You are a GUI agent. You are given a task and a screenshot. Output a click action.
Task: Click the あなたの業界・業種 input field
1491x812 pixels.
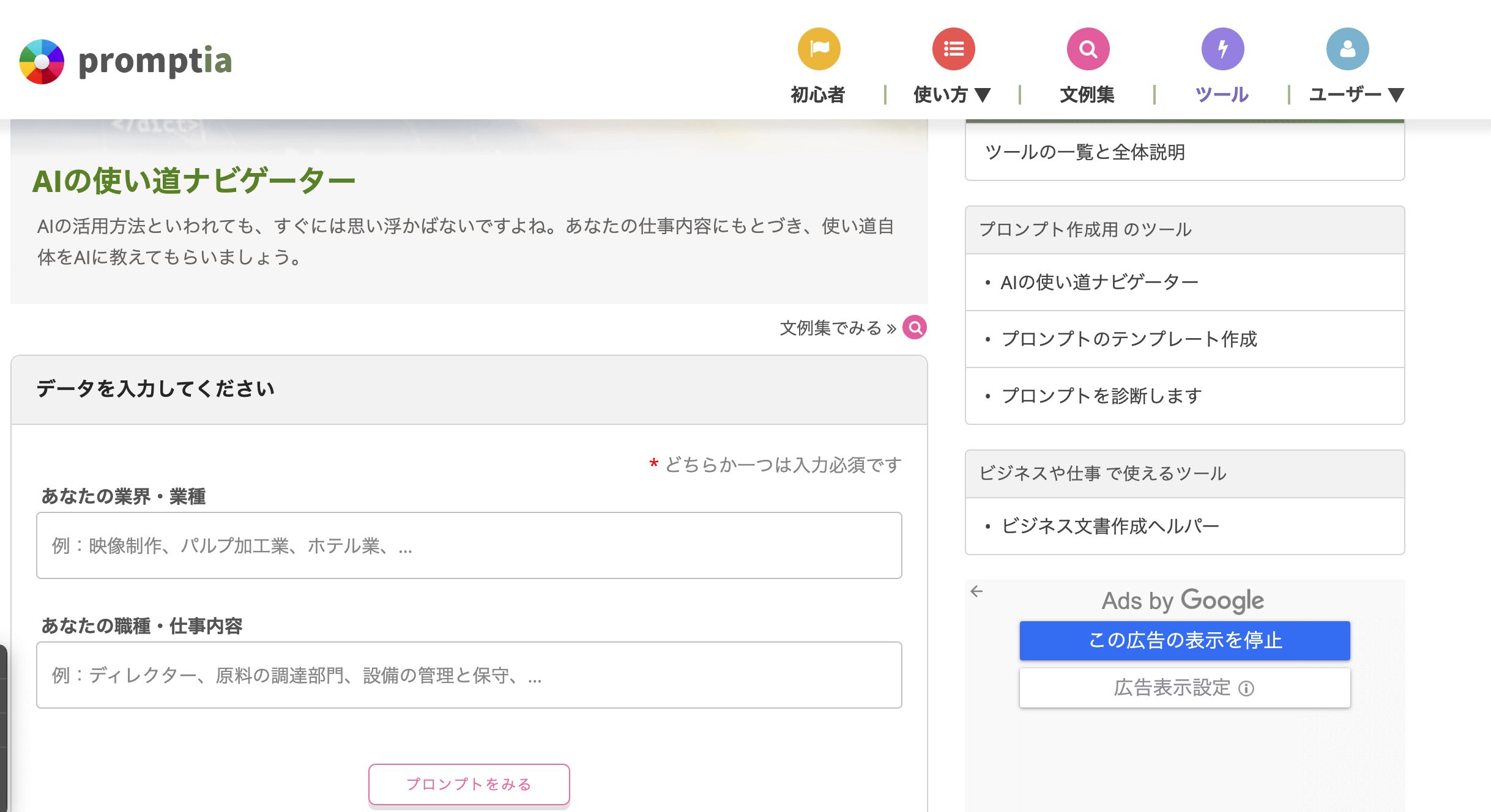point(469,545)
